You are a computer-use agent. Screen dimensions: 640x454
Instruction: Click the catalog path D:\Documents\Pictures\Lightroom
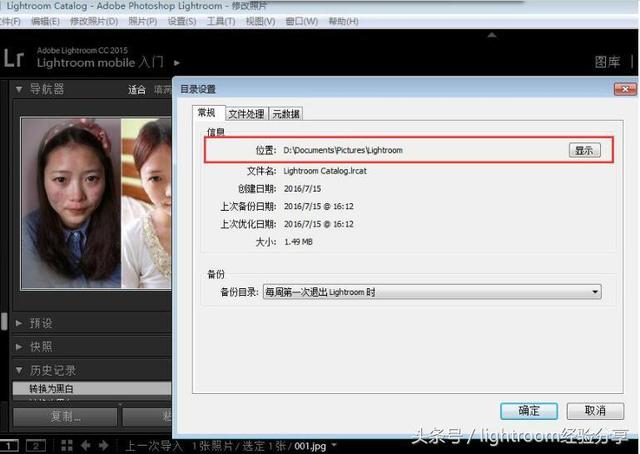tap(343, 150)
